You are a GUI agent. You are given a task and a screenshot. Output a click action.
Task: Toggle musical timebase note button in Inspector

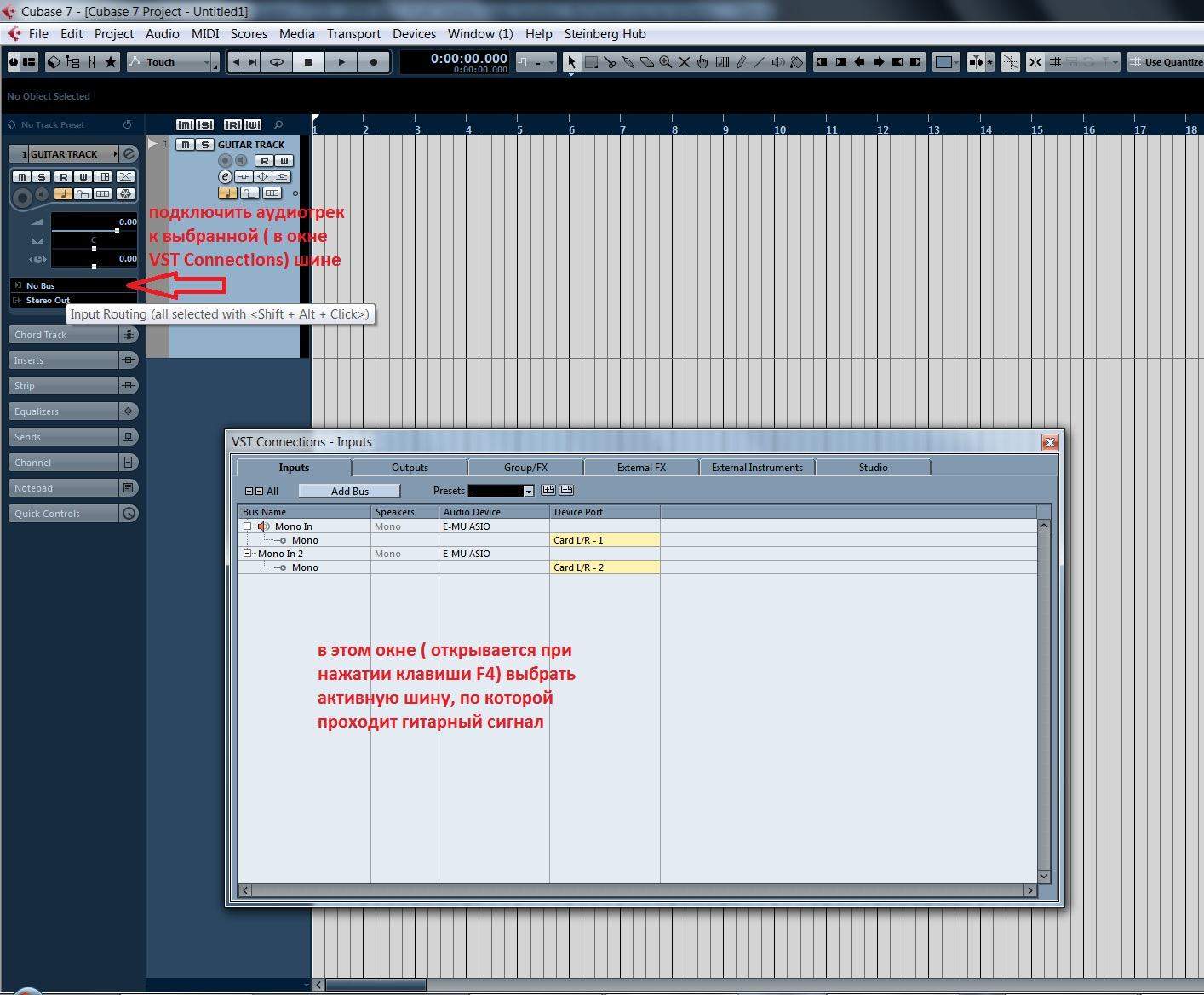(63, 193)
